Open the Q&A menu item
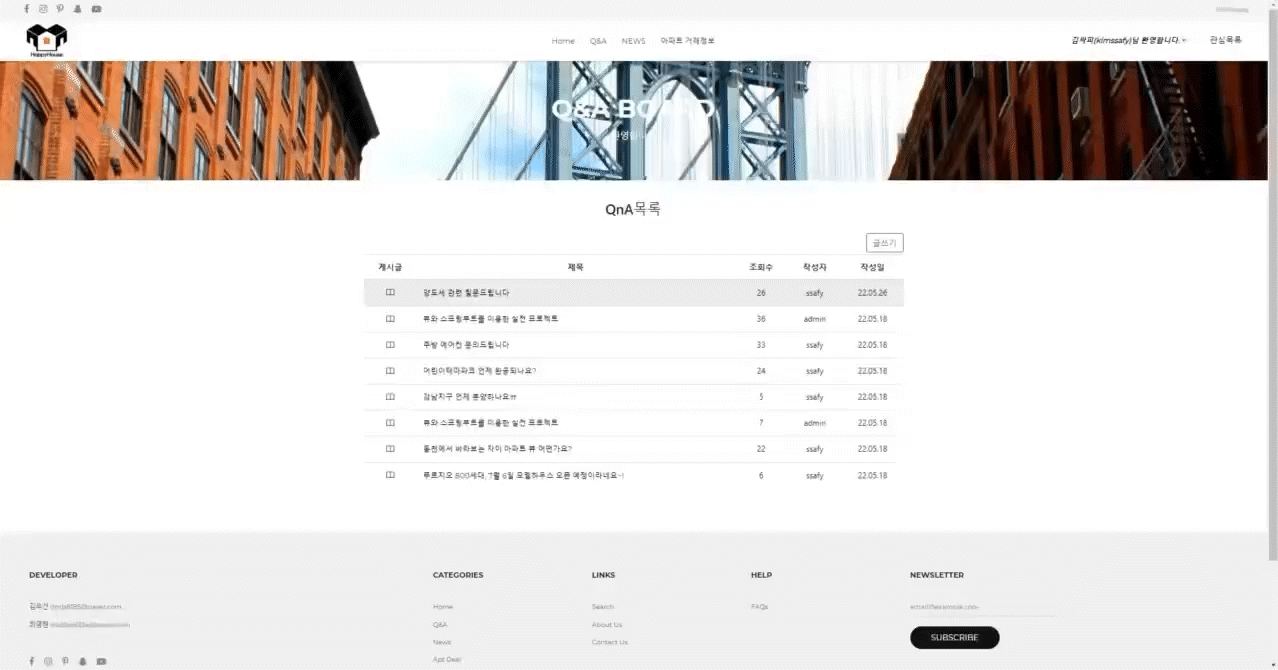Viewport: 1278px width, 670px height. 598,41
